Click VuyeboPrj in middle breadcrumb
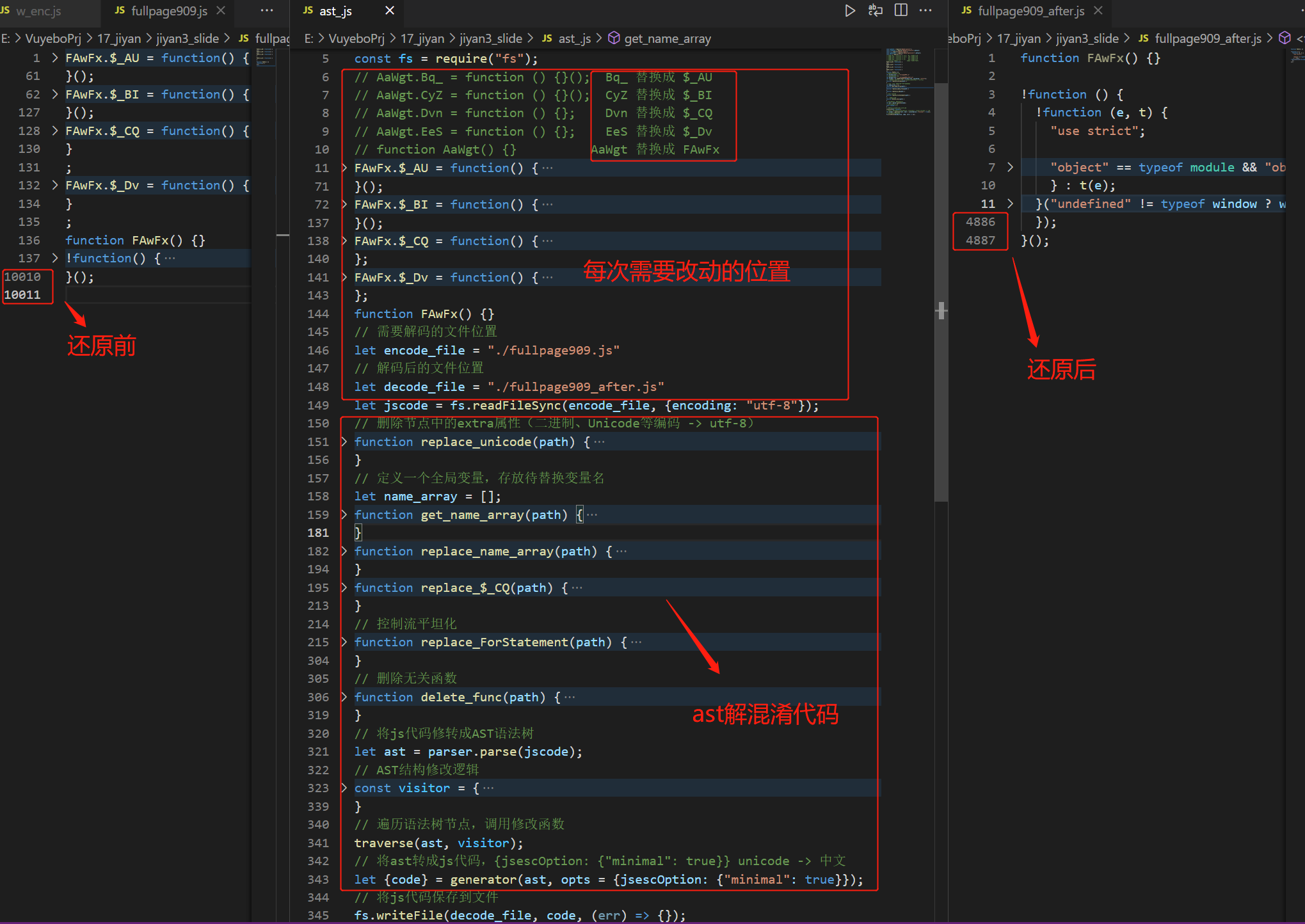Image resolution: width=1305 pixels, height=924 pixels. (x=356, y=39)
